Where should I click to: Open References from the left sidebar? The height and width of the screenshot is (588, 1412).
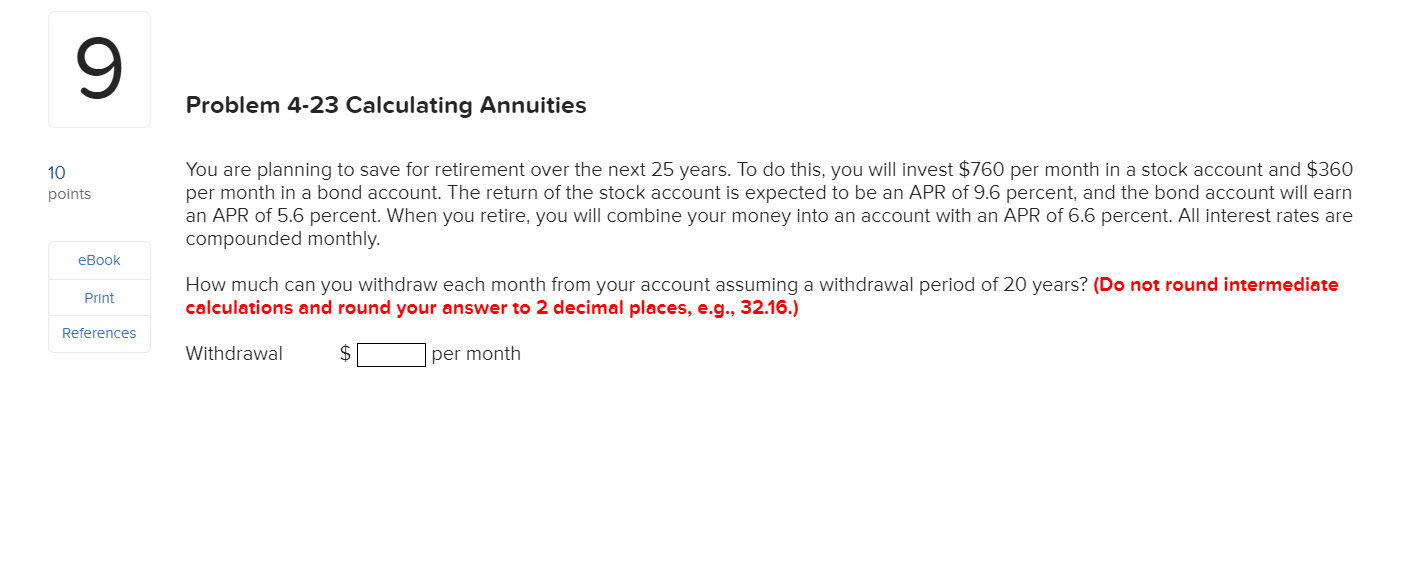[x=98, y=333]
